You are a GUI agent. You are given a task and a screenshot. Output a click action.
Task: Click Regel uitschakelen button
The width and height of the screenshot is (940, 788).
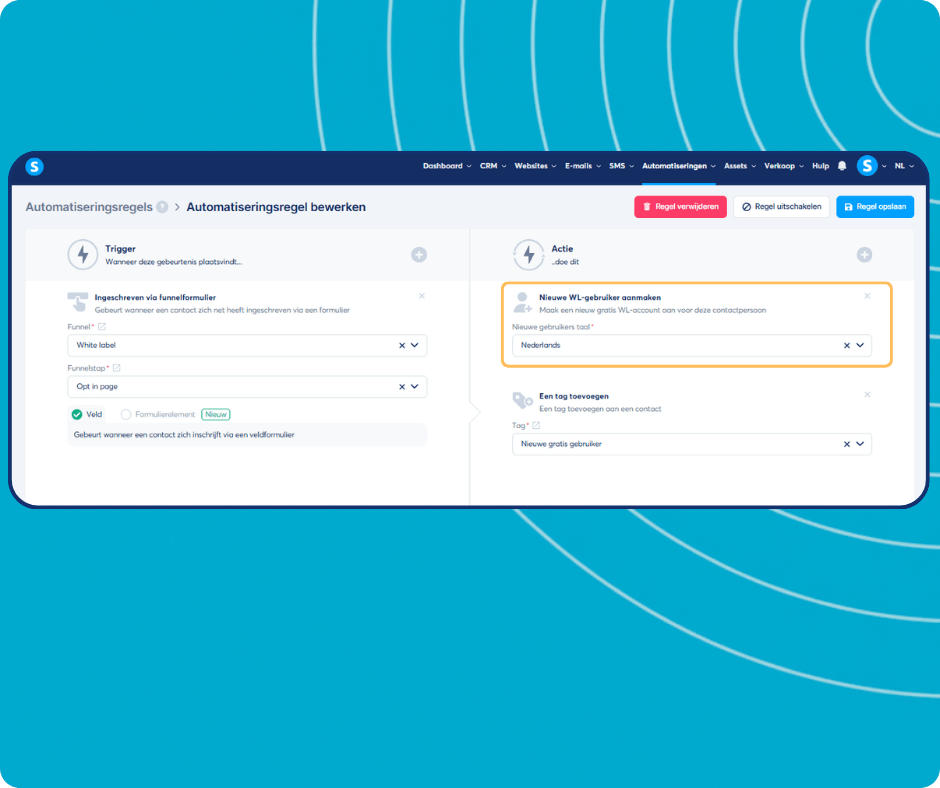tap(781, 207)
